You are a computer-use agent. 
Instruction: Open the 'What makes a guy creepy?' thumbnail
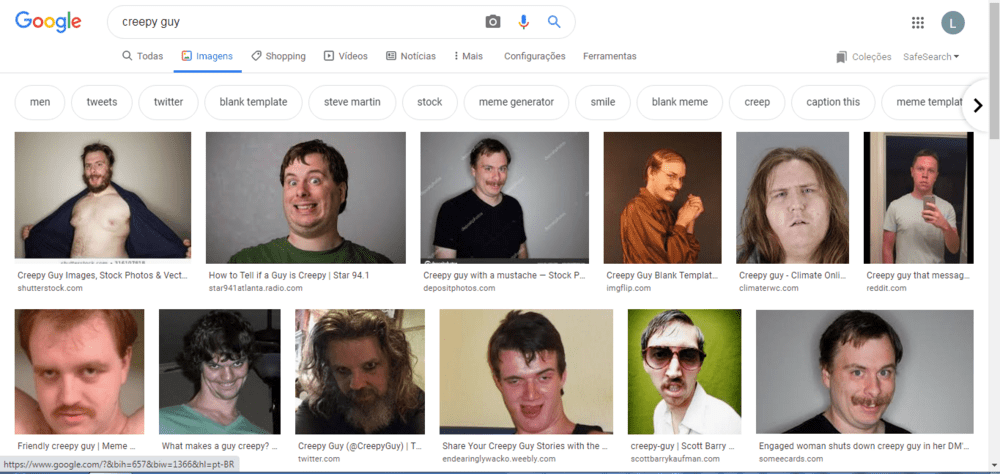[219, 371]
